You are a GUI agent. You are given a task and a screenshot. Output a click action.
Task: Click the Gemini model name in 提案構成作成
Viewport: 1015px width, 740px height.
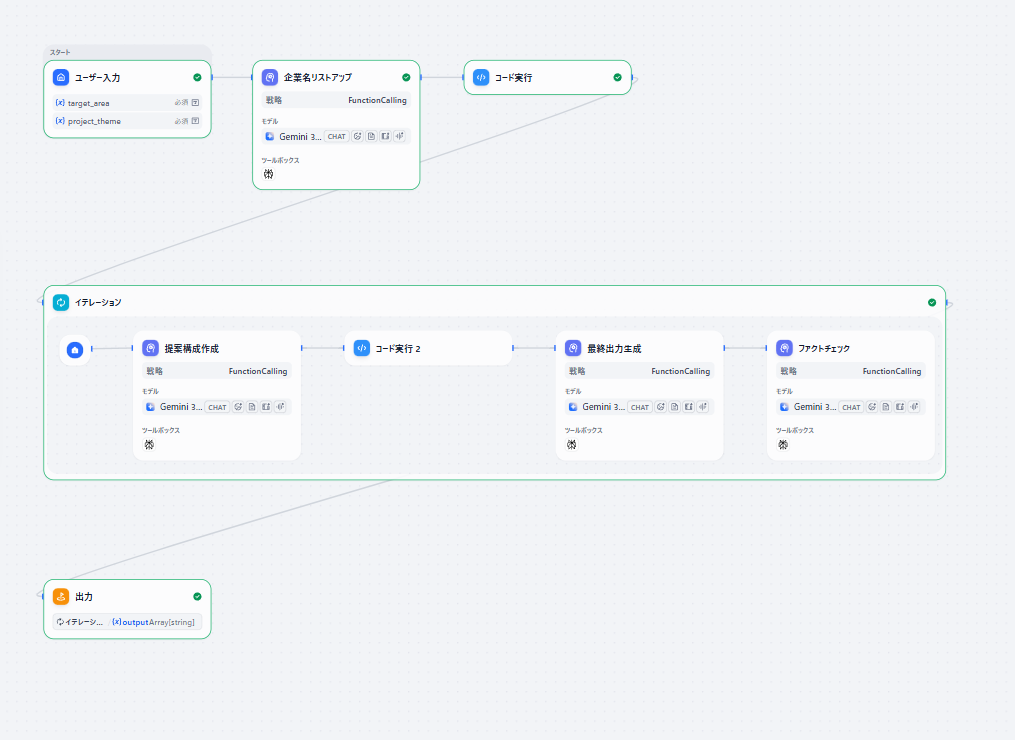(x=181, y=407)
